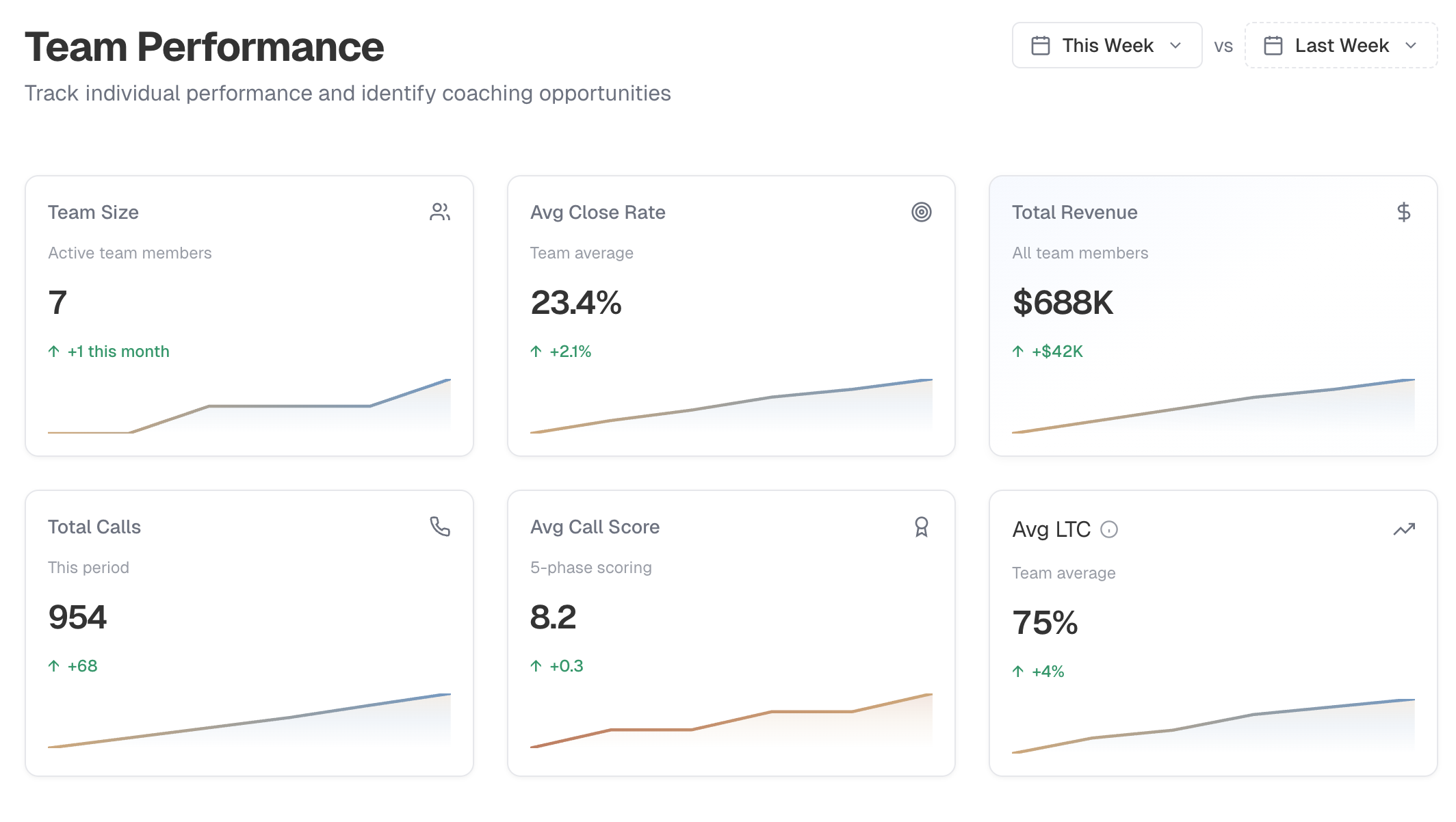Click the trending-up icon on Avg LTC card
The image size is (1456, 822).
(1404, 529)
